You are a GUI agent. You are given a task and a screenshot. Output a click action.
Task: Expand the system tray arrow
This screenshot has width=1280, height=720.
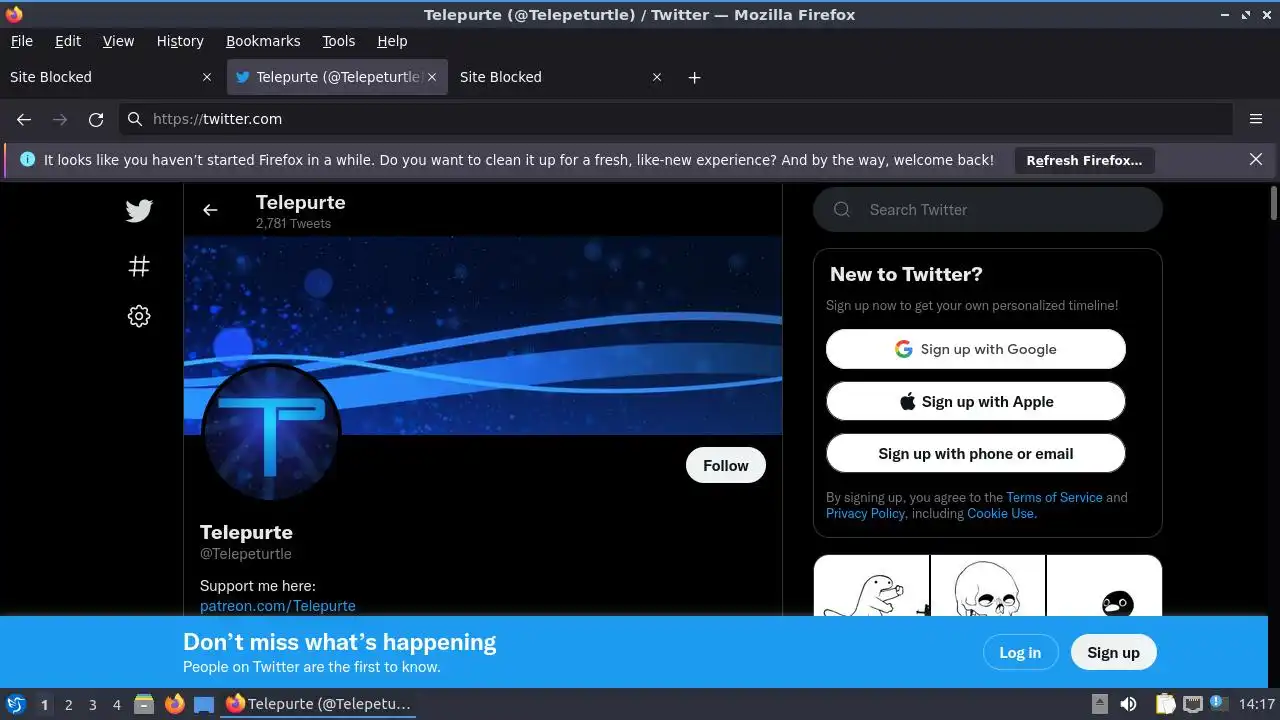pos(1099,704)
